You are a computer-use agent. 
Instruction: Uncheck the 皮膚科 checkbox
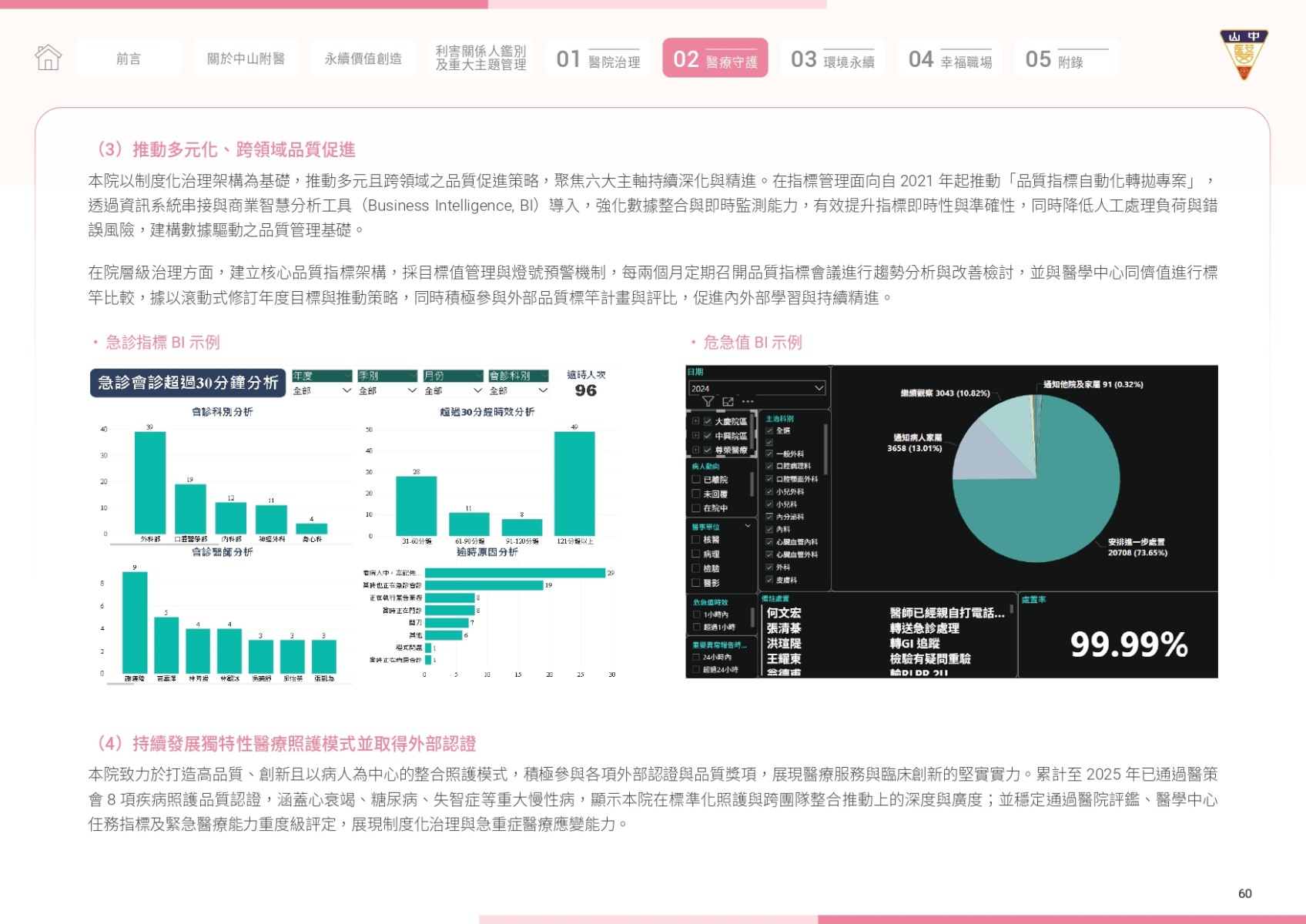[x=769, y=580]
